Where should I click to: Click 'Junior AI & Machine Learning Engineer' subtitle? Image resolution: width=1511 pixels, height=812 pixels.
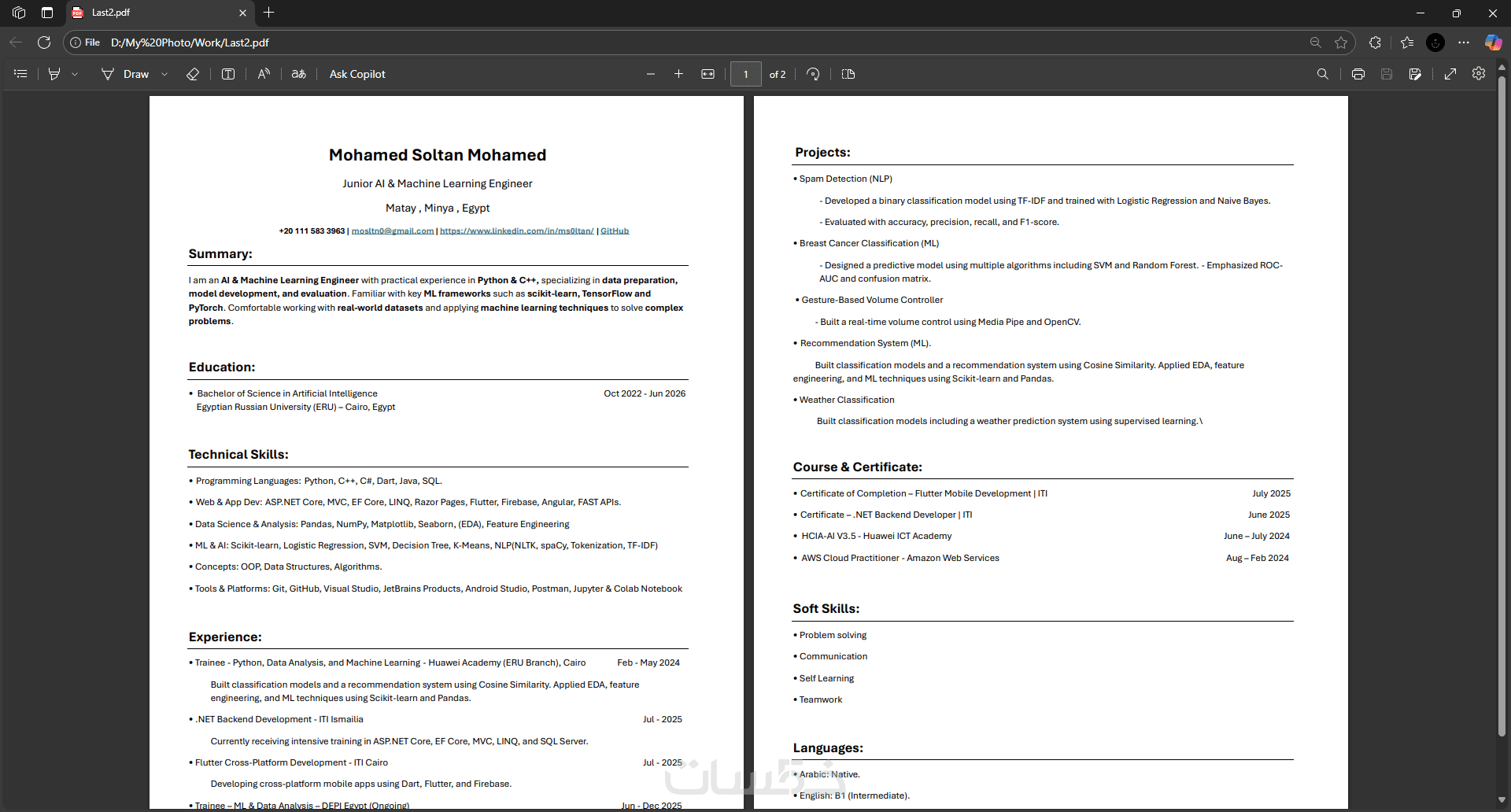pos(438,183)
